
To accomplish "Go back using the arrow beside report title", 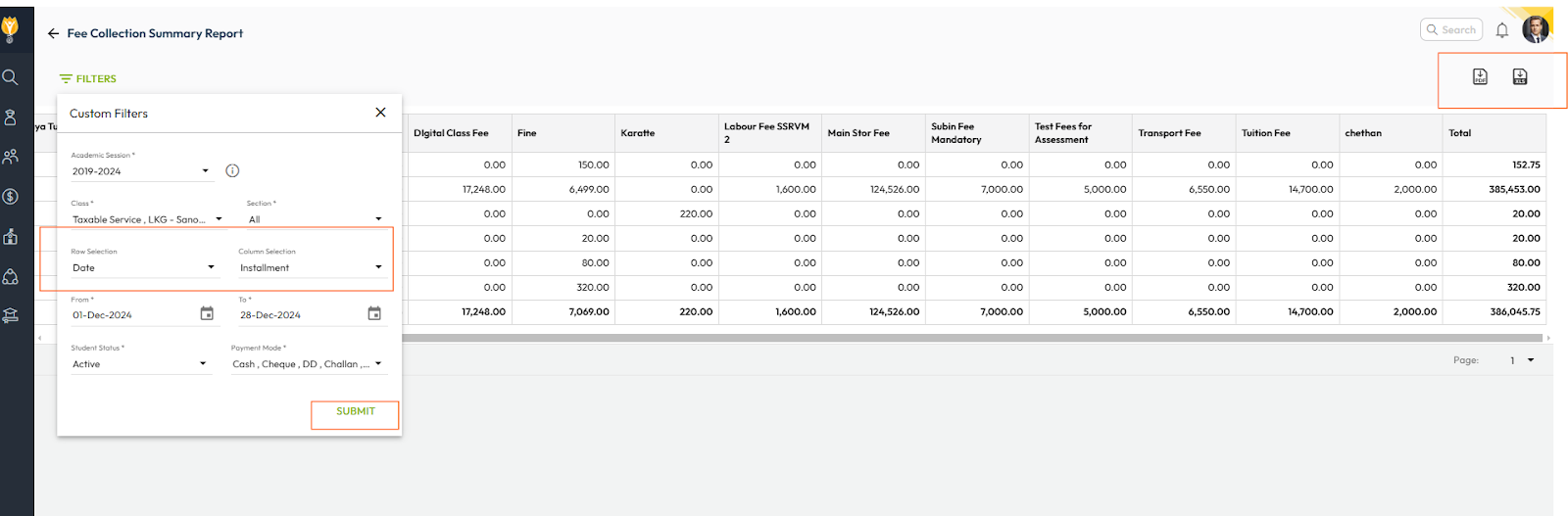I will 53,33.
